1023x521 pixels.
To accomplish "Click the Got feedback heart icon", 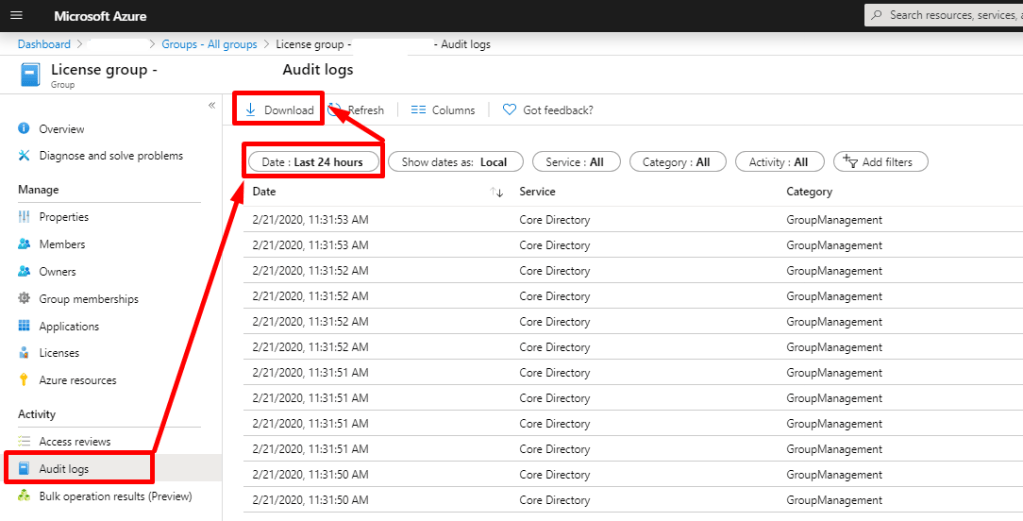I will click(510, 110).
